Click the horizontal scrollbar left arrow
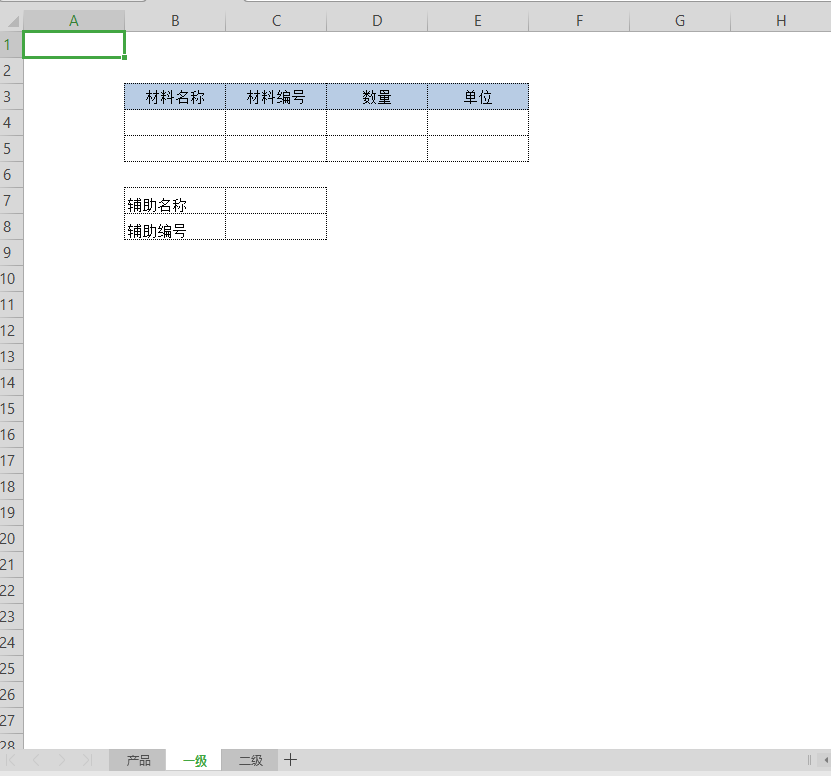 coord(825,760)
